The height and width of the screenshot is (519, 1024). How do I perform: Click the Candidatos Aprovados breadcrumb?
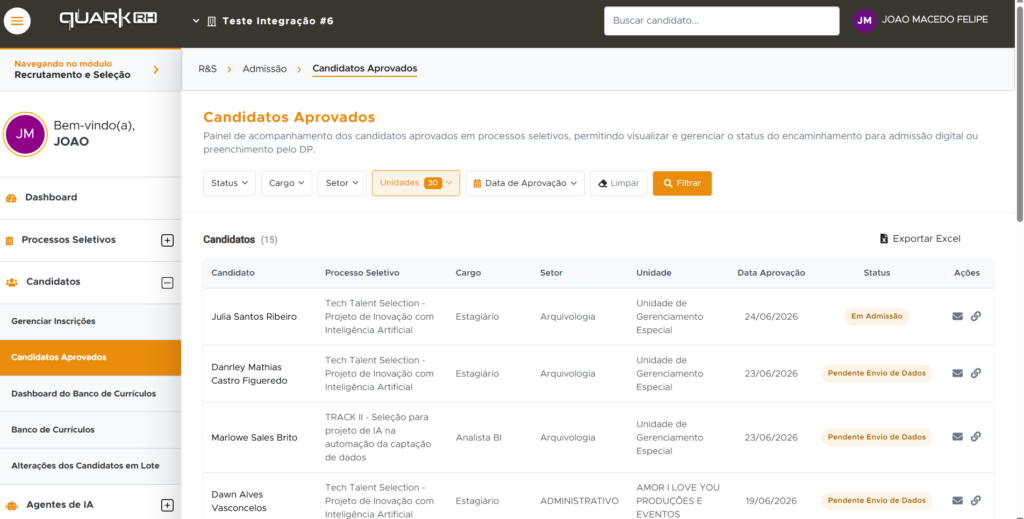[x=364, y=69]
